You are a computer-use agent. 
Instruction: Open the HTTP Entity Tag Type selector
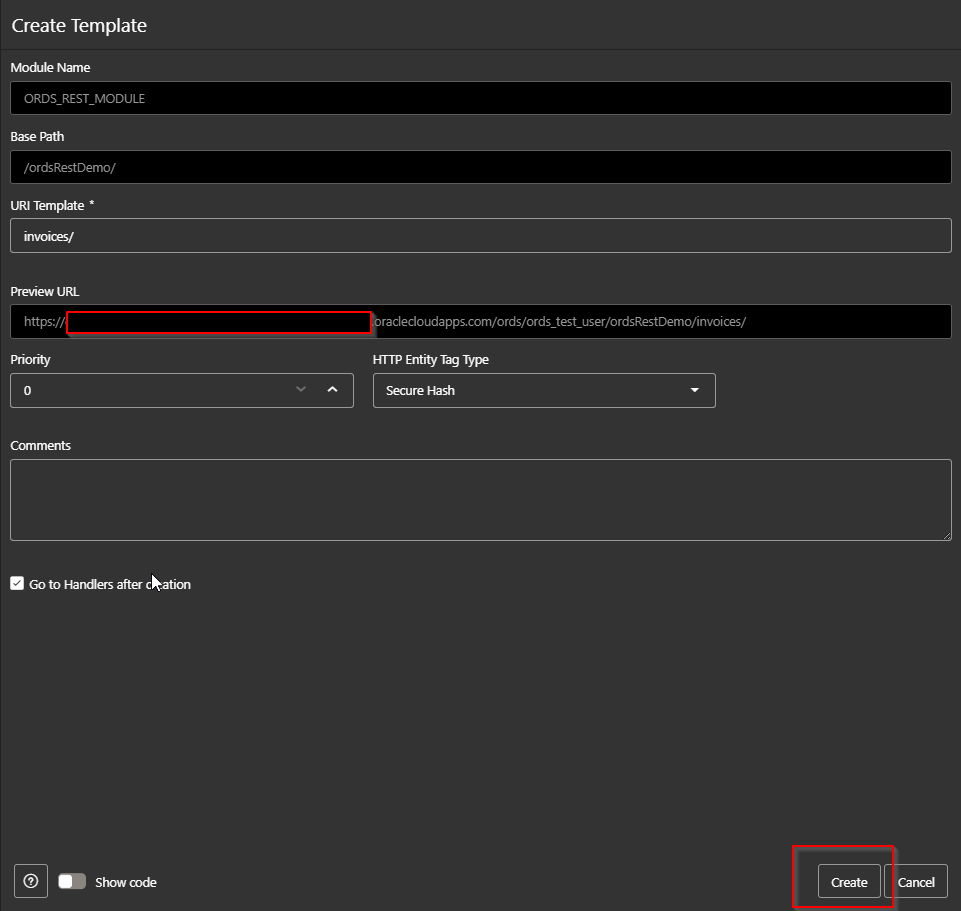pyautogui.click(x=544, y=390)
